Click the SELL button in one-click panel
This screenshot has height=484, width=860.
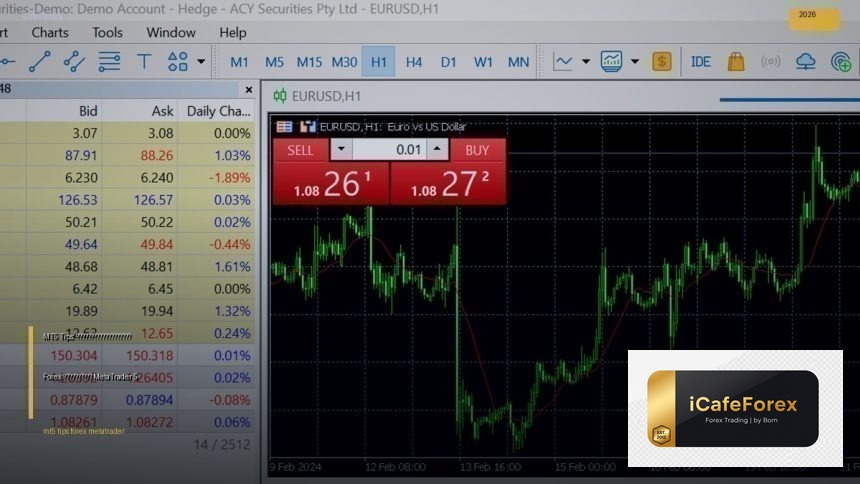pyautogui.click(x=301, y=150)
